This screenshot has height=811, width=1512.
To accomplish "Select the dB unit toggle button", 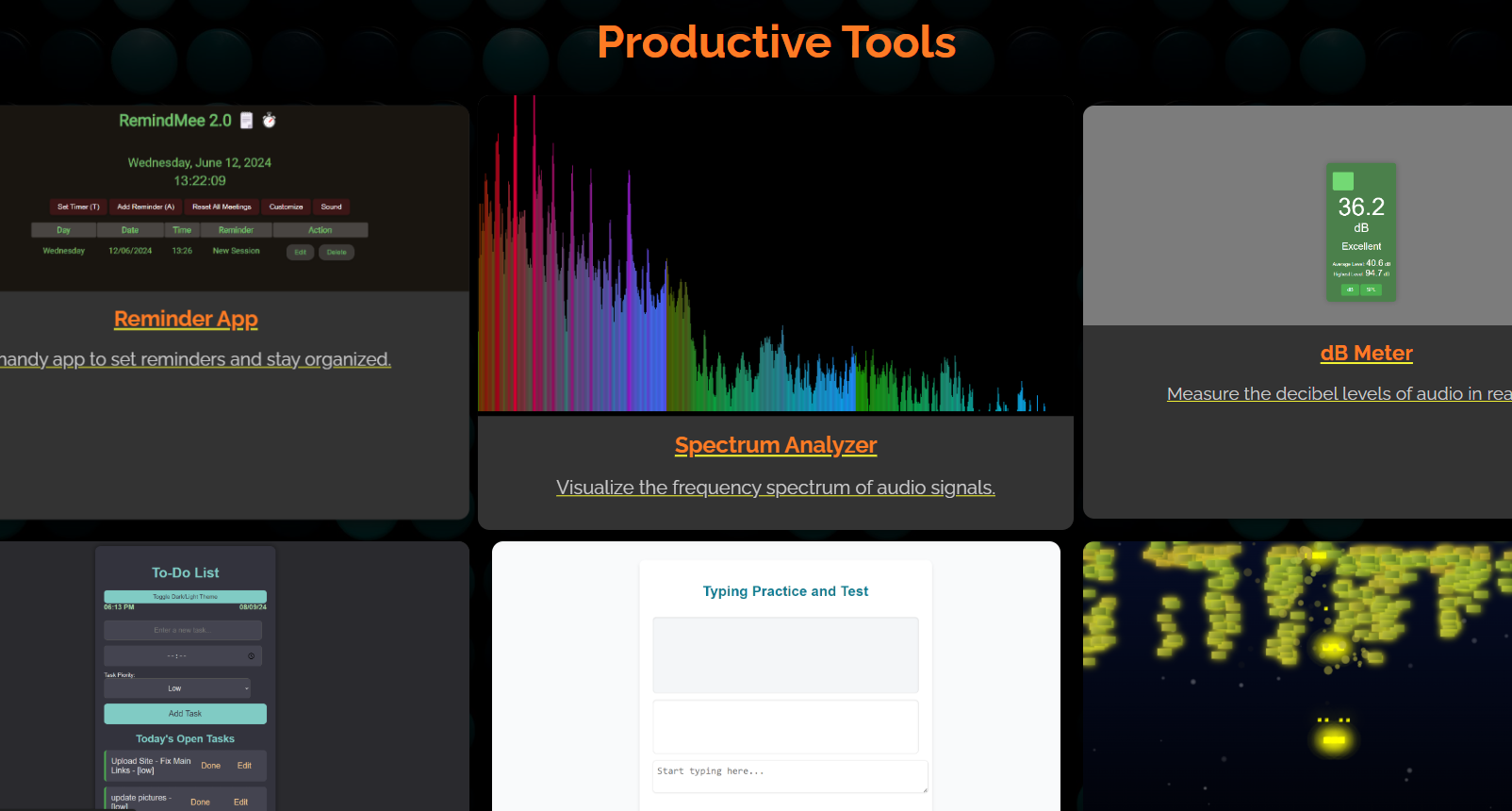I will tap(1350, 290).
